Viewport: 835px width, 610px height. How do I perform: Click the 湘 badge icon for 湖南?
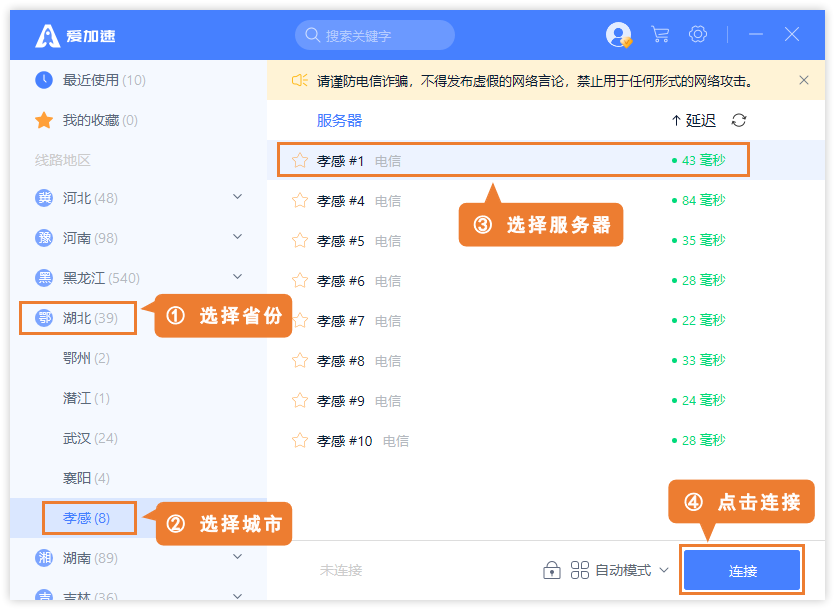(44, 558)
